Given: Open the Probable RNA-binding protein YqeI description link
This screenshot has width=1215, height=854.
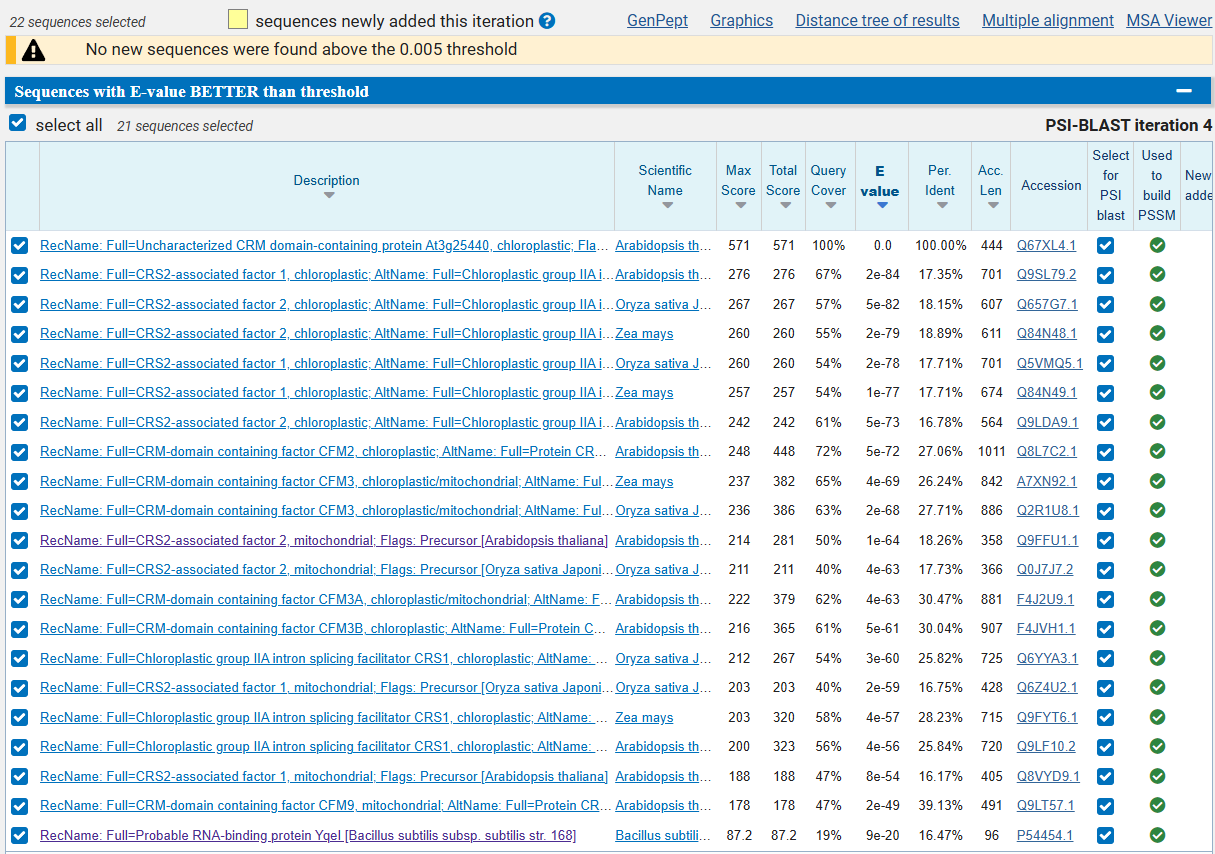Looking at the screenshot, I should tap(308, 835).
